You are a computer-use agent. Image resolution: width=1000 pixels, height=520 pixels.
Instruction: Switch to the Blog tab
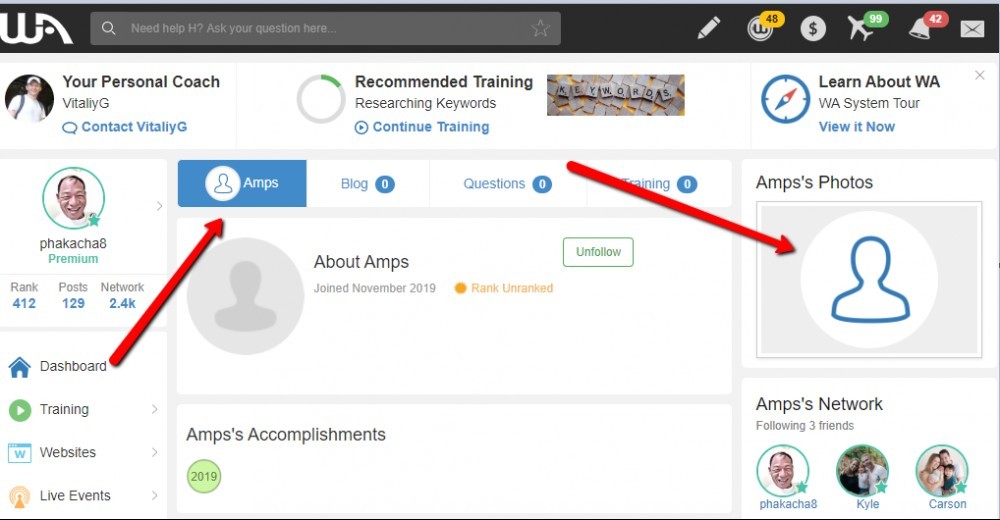click(x=368, y=184)
